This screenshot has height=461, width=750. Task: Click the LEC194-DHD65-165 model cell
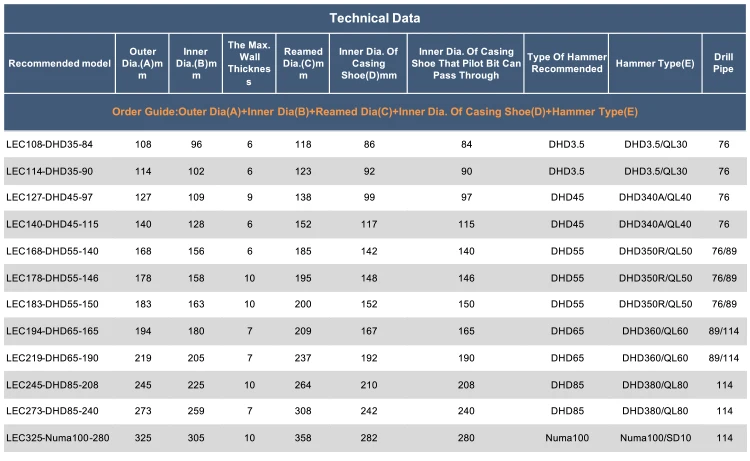(52, 330)
